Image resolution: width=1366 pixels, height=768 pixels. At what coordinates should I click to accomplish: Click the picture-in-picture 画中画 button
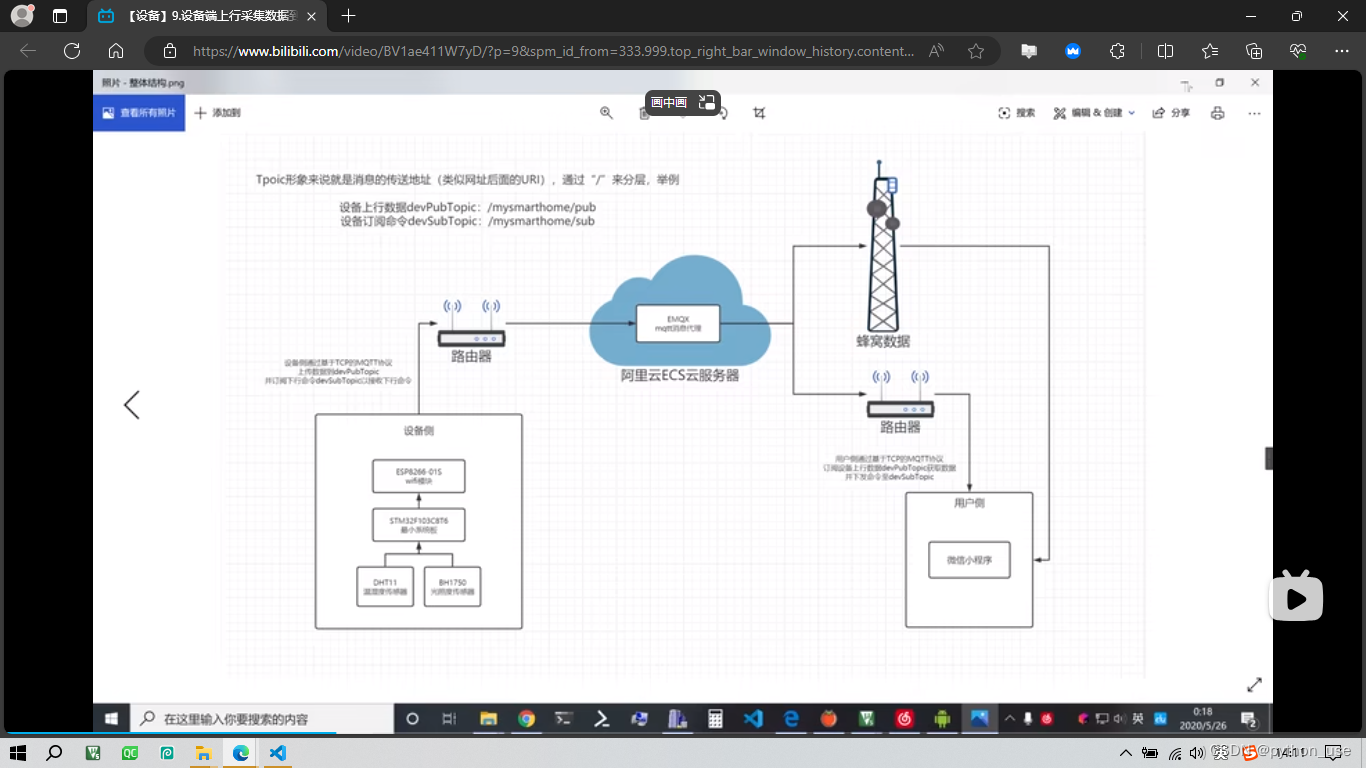coord(683,102)
